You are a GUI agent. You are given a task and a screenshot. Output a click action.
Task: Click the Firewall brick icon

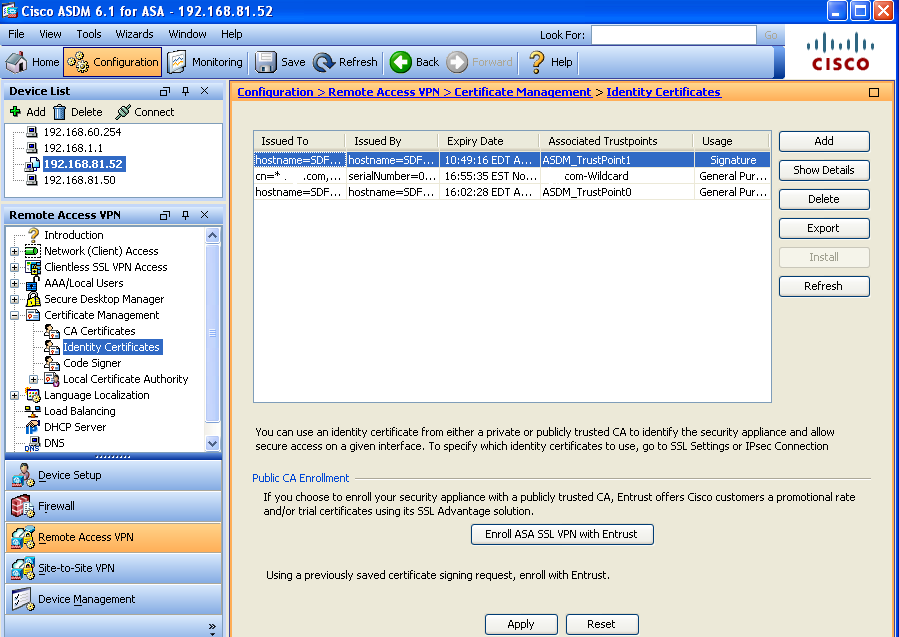(x=22, y=506)
